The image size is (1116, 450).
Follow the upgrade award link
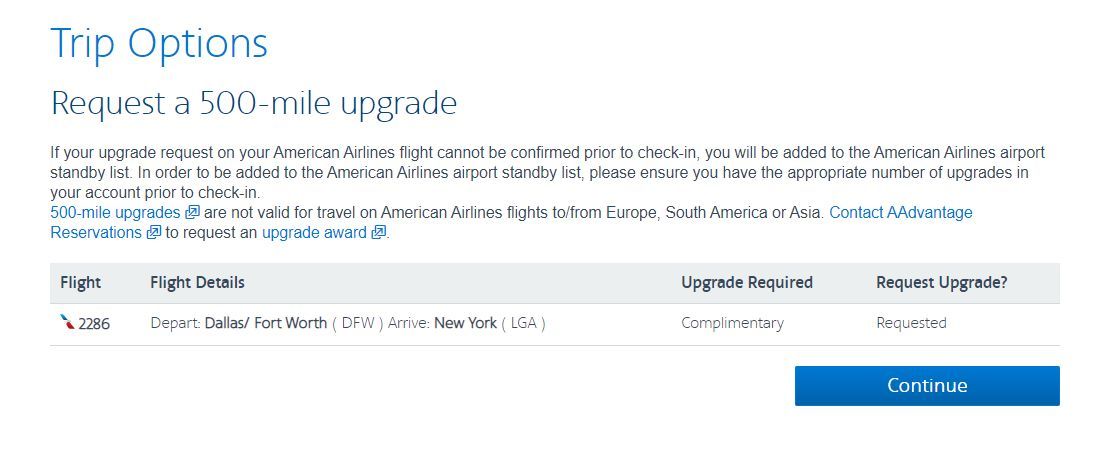coord(314,232)
